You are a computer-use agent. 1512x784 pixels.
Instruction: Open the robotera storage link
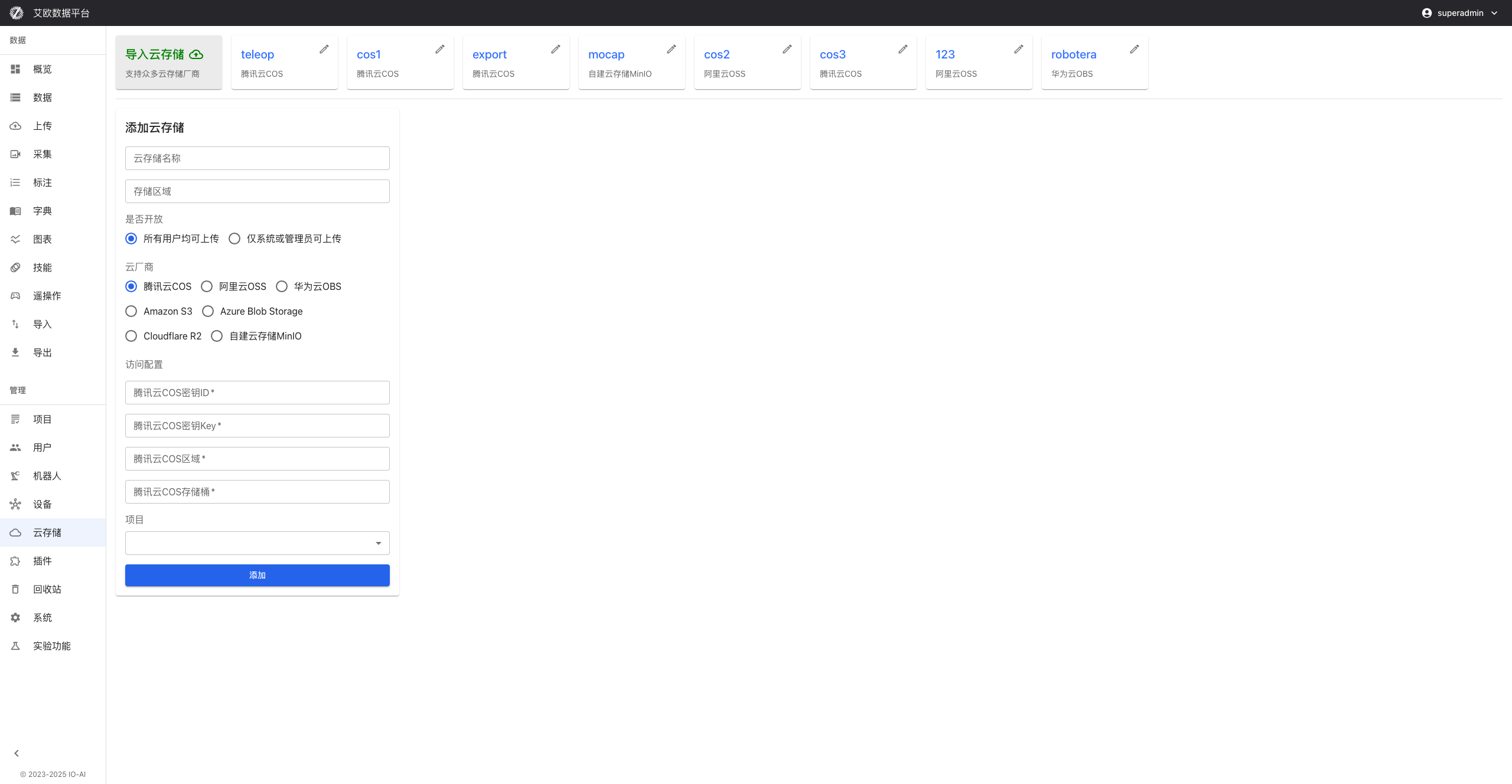(1074, 54)
